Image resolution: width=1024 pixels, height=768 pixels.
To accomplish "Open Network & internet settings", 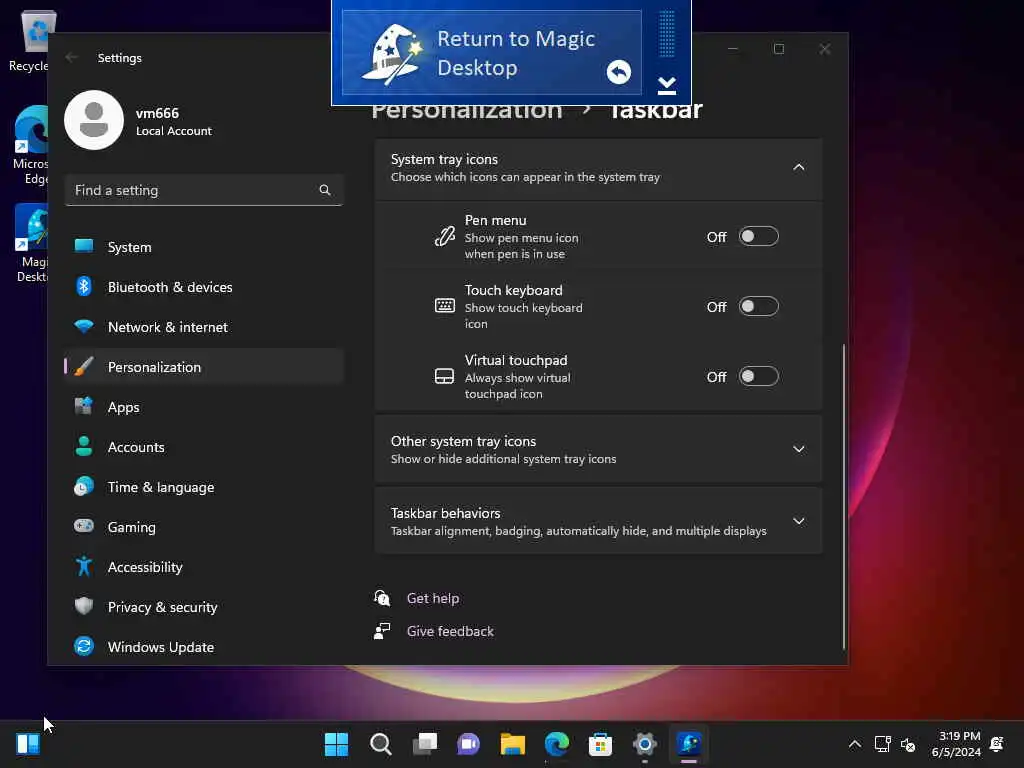I will tap(204, 327).
